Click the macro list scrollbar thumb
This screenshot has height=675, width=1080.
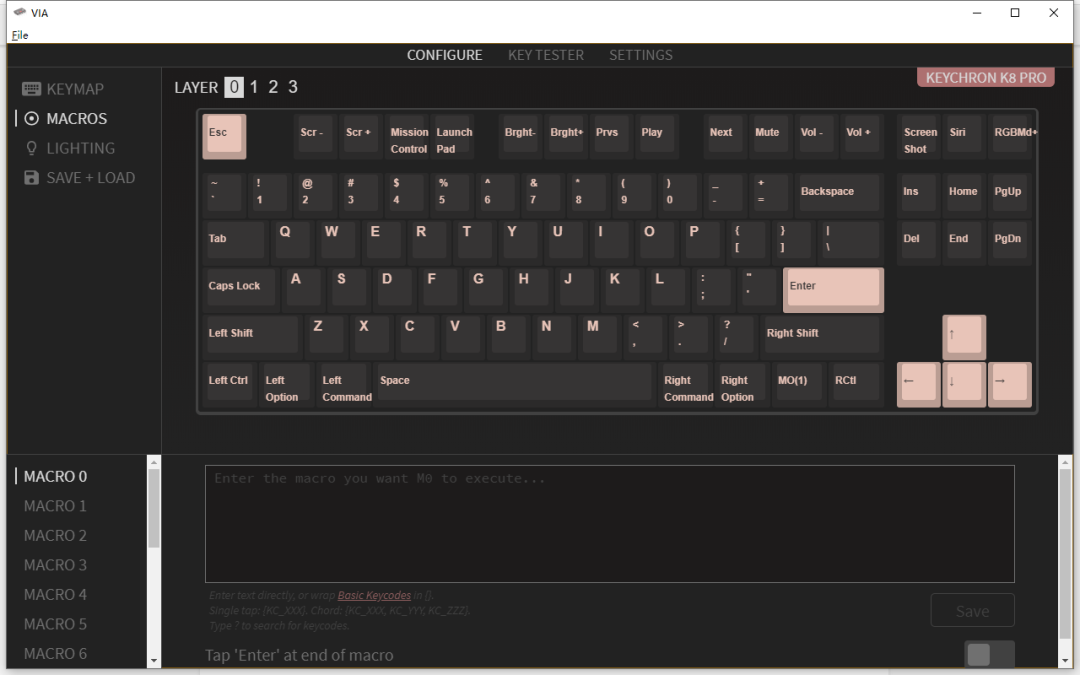tap(154, 508)
